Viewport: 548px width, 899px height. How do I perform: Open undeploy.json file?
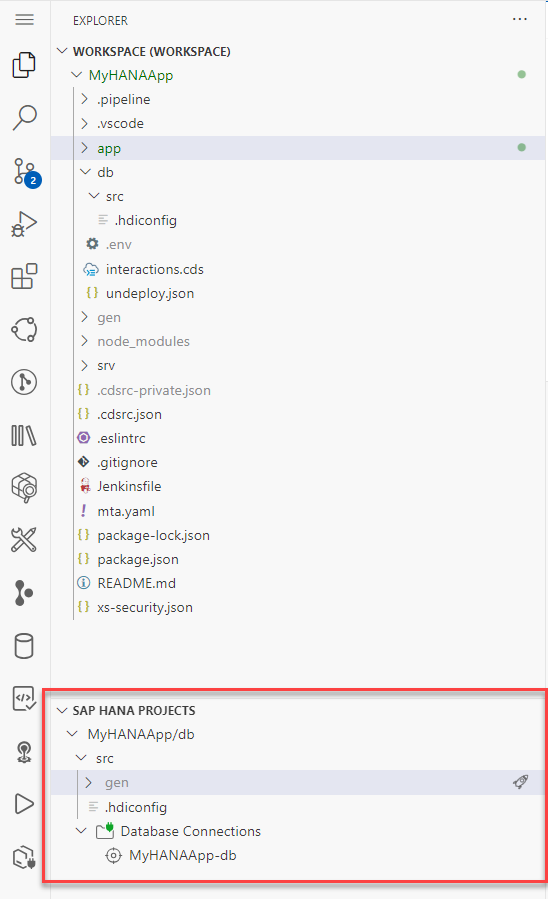[x=150, y=293]
